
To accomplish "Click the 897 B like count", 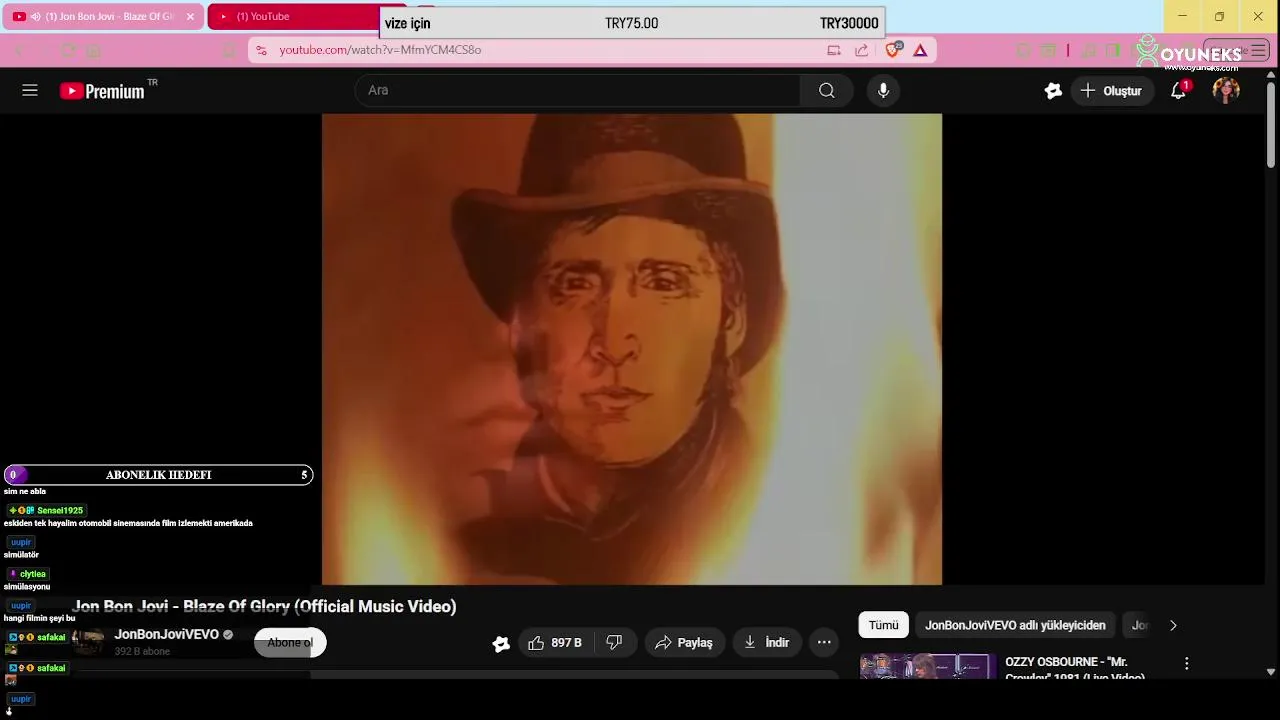I will pyautogui.click(x=566, y=643).
